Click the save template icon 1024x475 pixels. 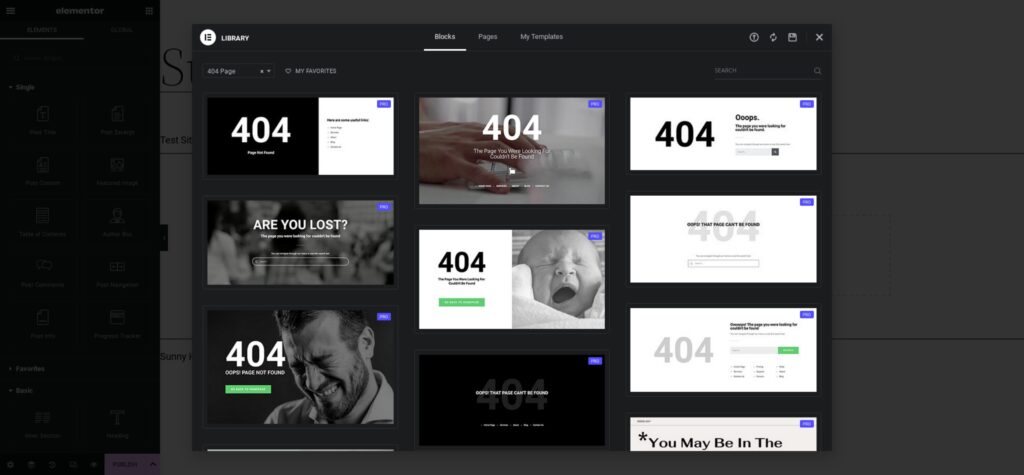(x=792, y=38)
